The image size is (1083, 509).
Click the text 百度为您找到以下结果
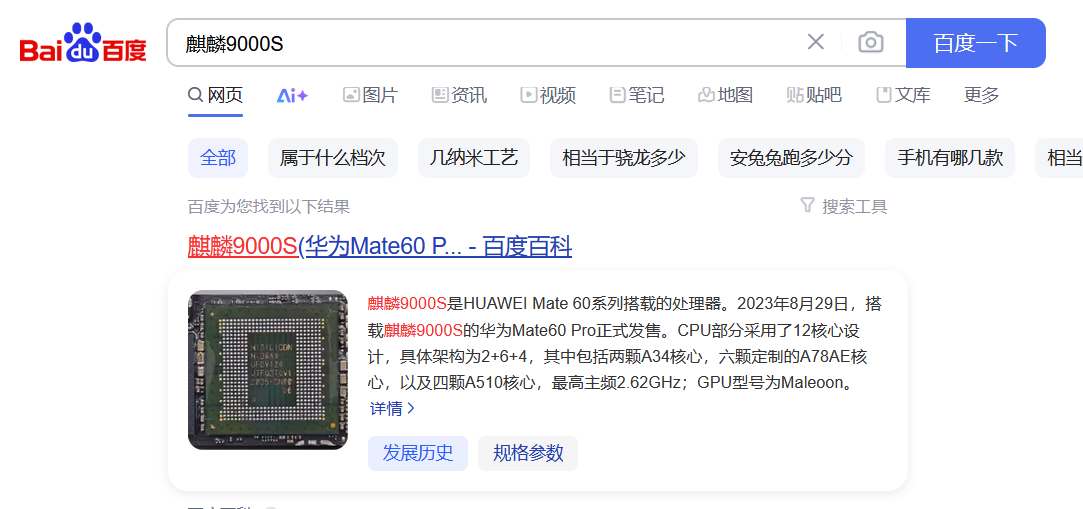click(269, 206)
